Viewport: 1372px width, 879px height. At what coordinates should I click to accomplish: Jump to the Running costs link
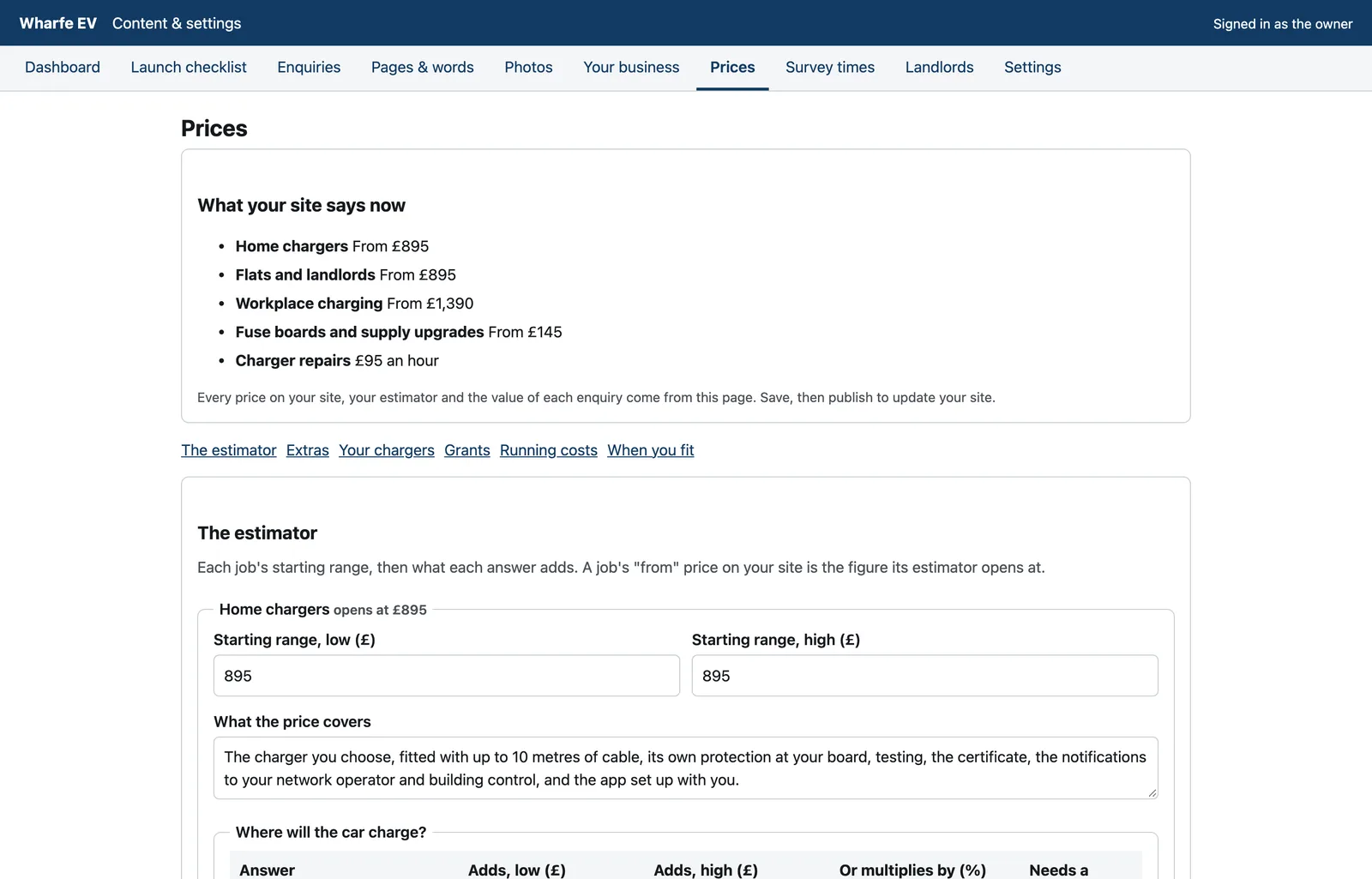point(549,450)
